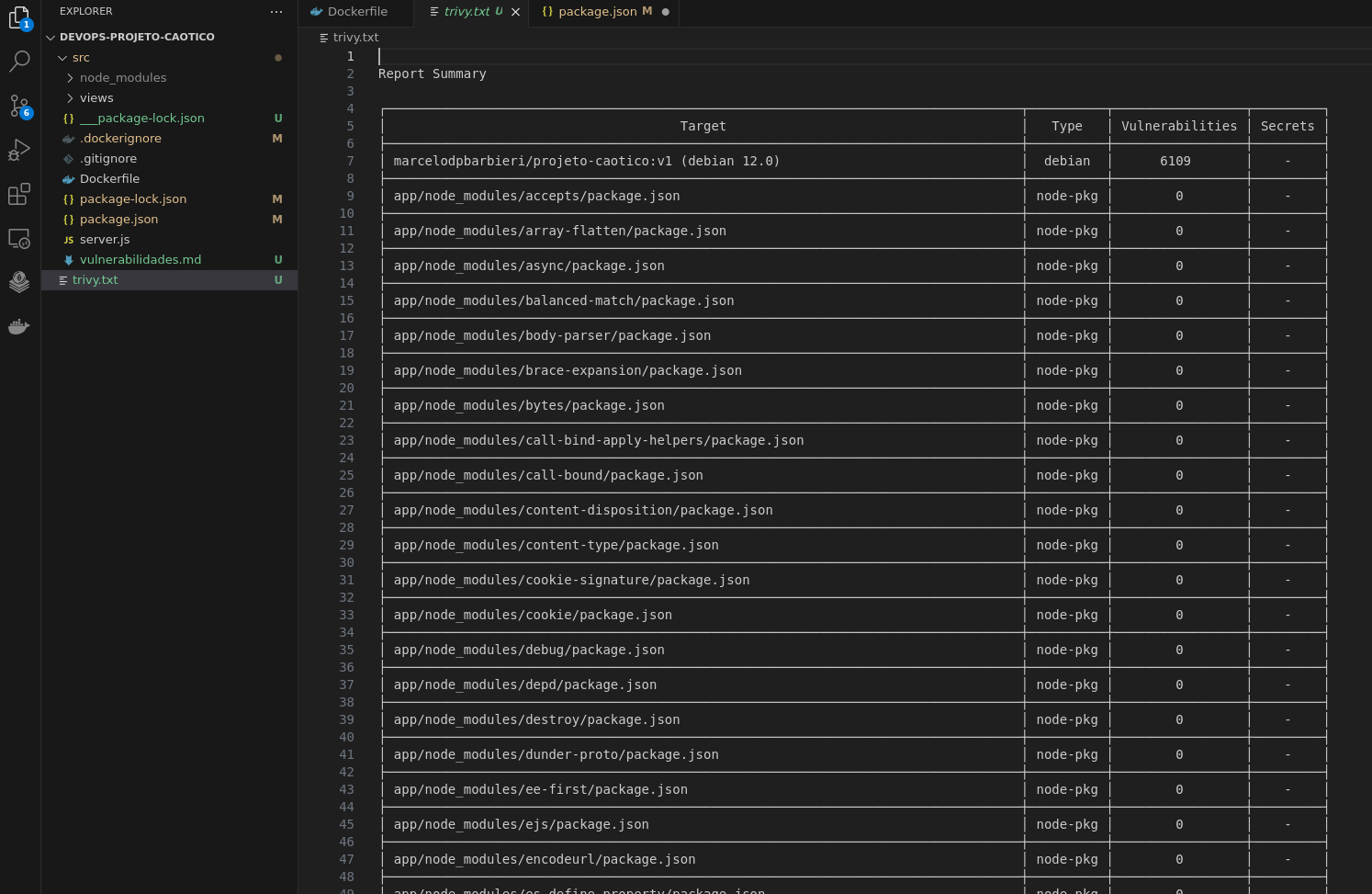Image resolution: width=1372 pixels, height=894 pixels.
Task: Open Source Control view icon
Action: [19, 106]
